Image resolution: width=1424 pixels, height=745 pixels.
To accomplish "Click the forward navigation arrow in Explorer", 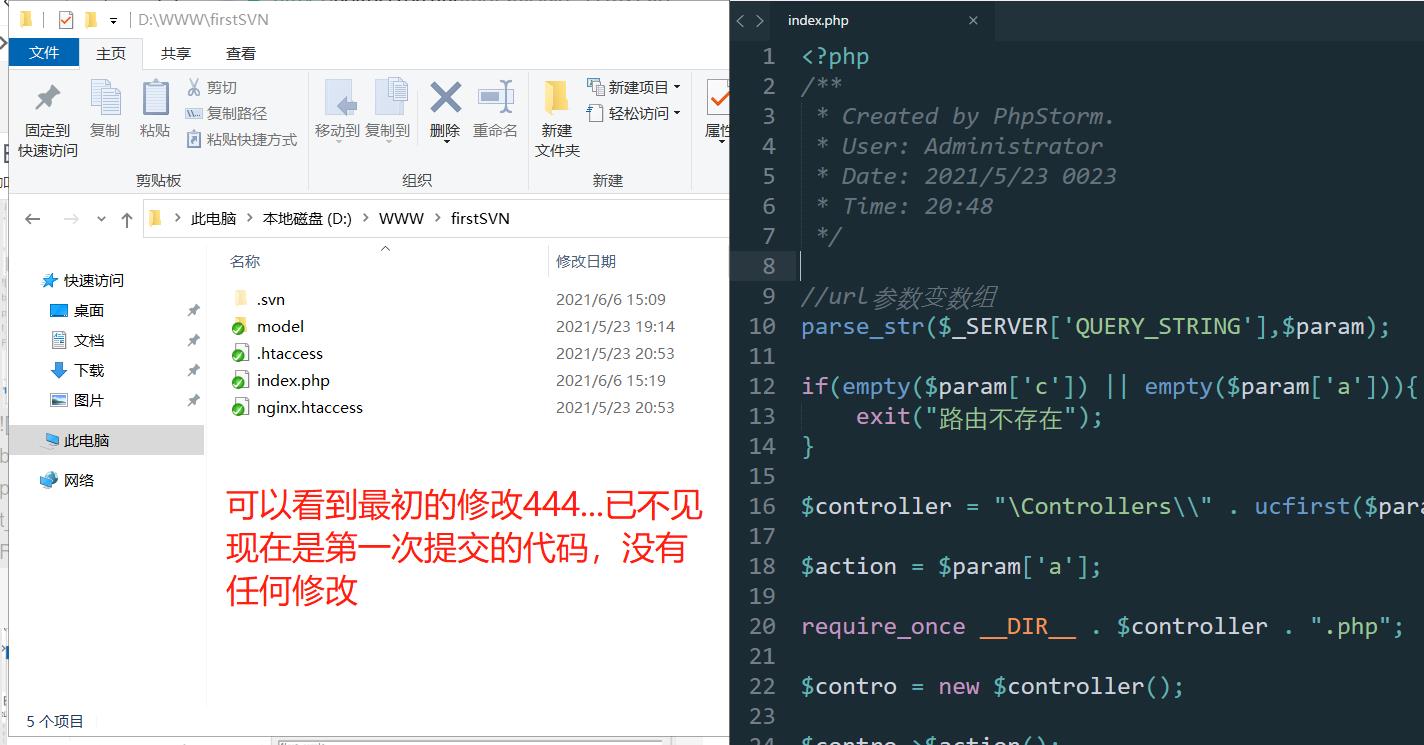I will [71, 219].
